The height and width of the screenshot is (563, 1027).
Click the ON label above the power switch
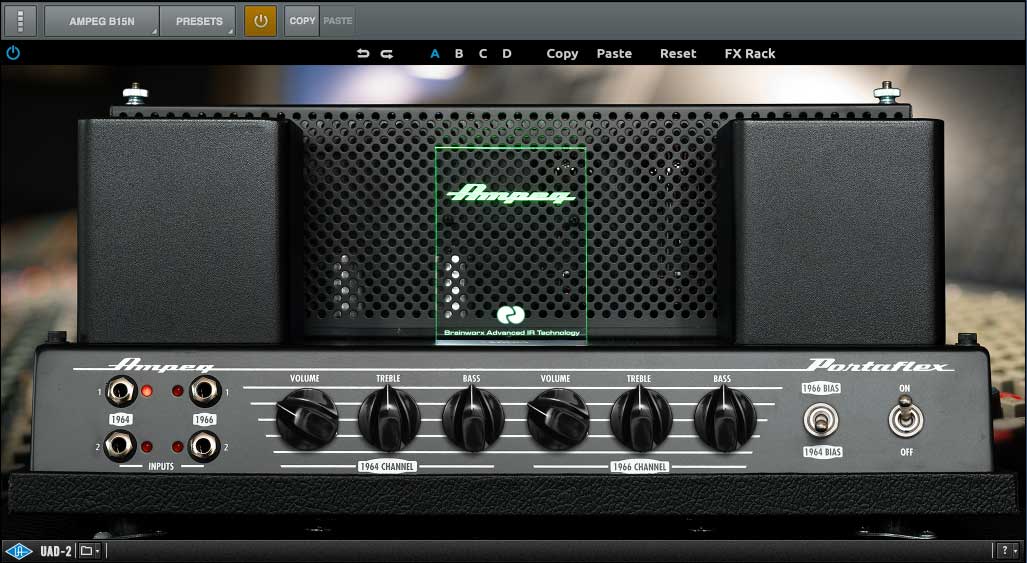(x=905, y=388)
